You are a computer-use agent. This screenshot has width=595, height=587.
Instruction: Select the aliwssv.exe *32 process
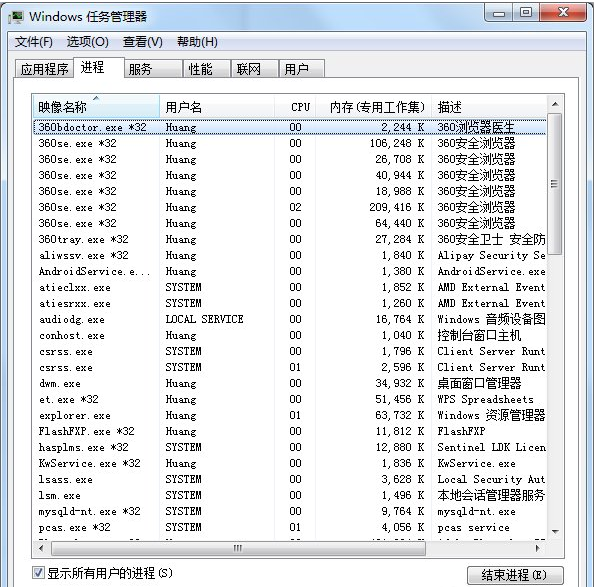tap(290, 255)
